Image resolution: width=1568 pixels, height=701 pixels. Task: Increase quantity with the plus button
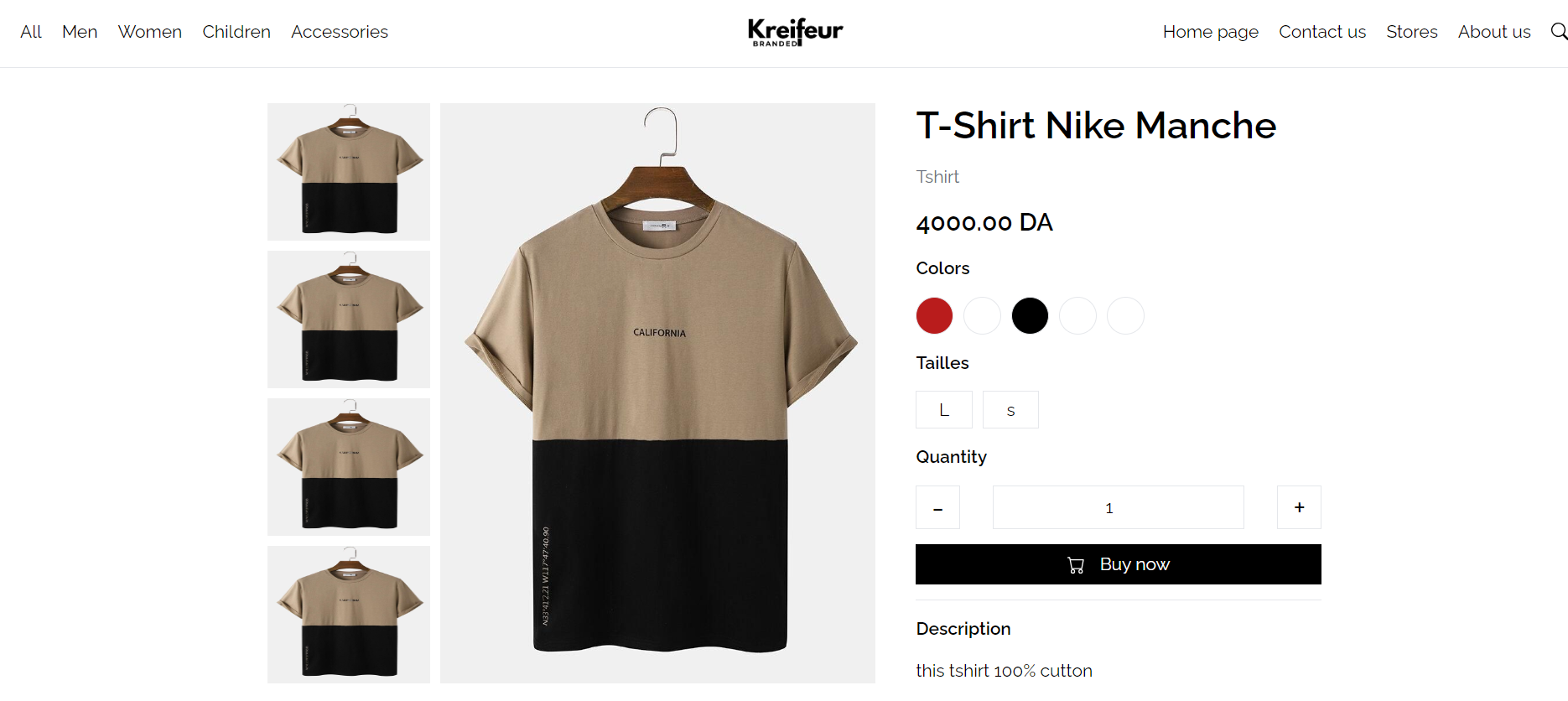coord(1299,507)
